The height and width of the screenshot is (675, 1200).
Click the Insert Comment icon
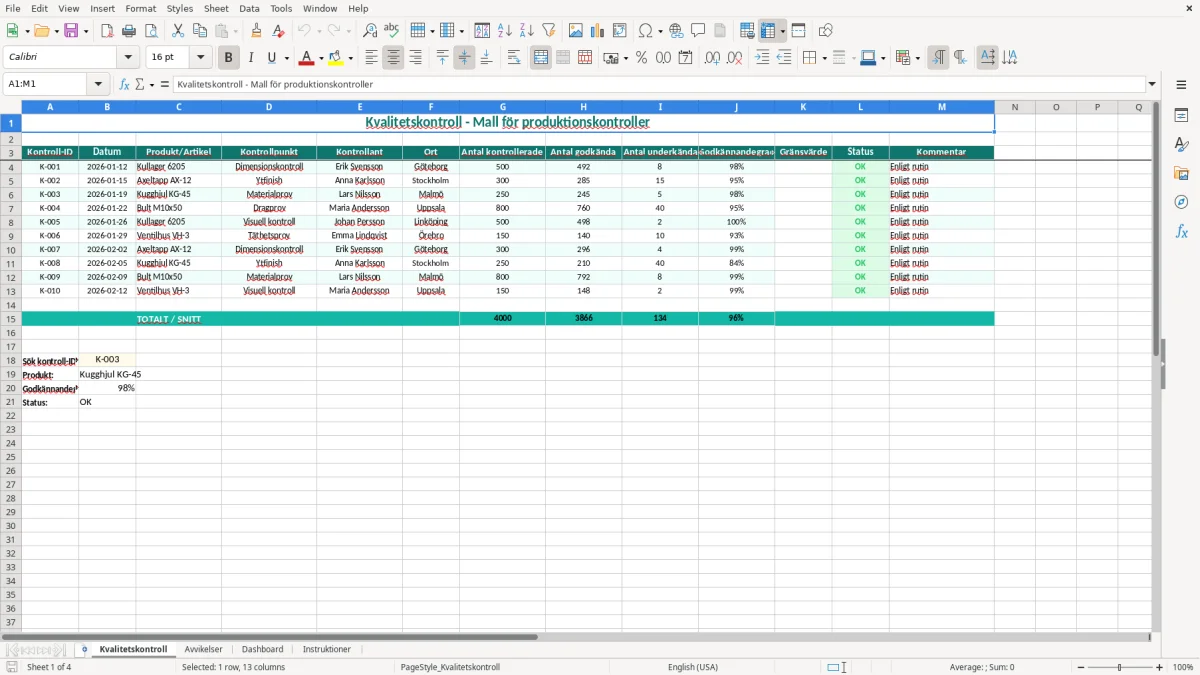click(x=698, y=31)
